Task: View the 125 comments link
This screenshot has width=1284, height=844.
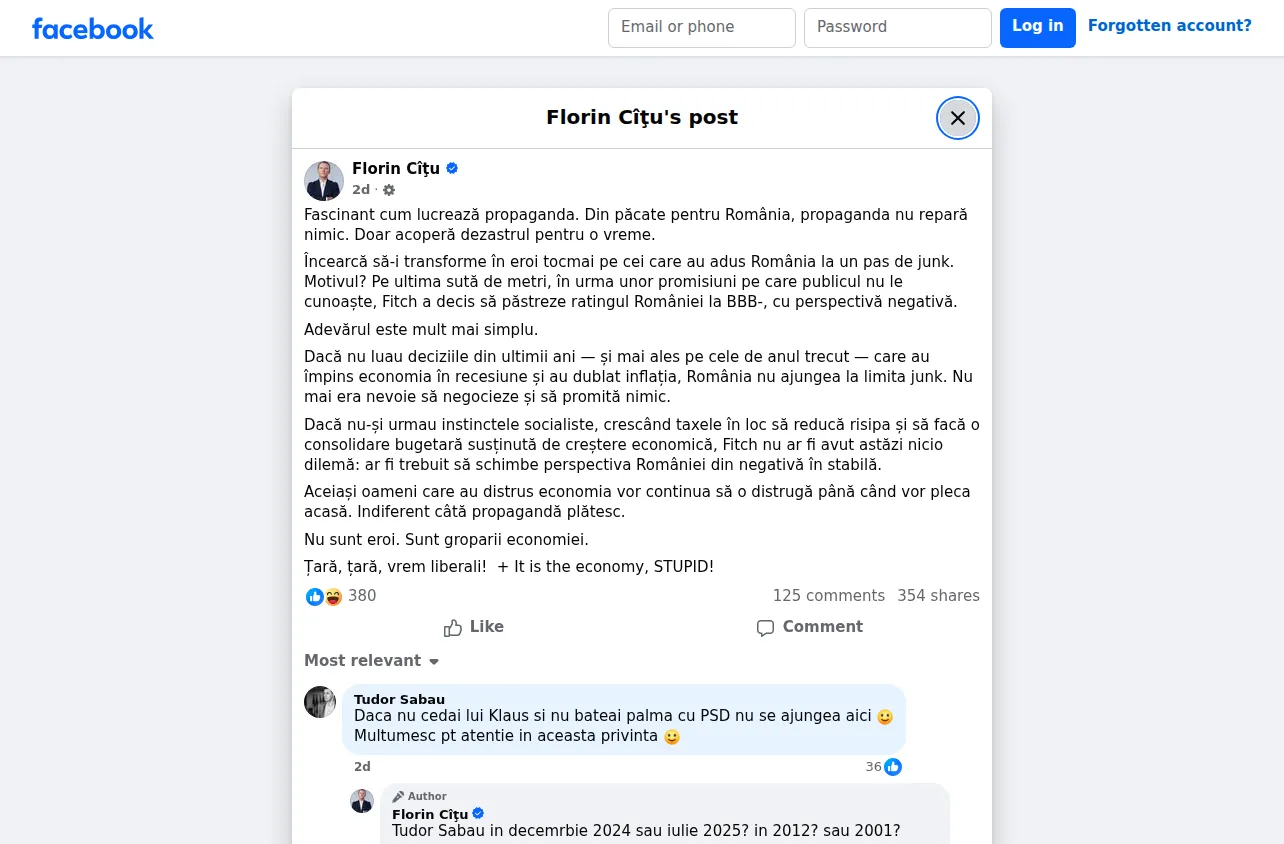Action: 829,596
